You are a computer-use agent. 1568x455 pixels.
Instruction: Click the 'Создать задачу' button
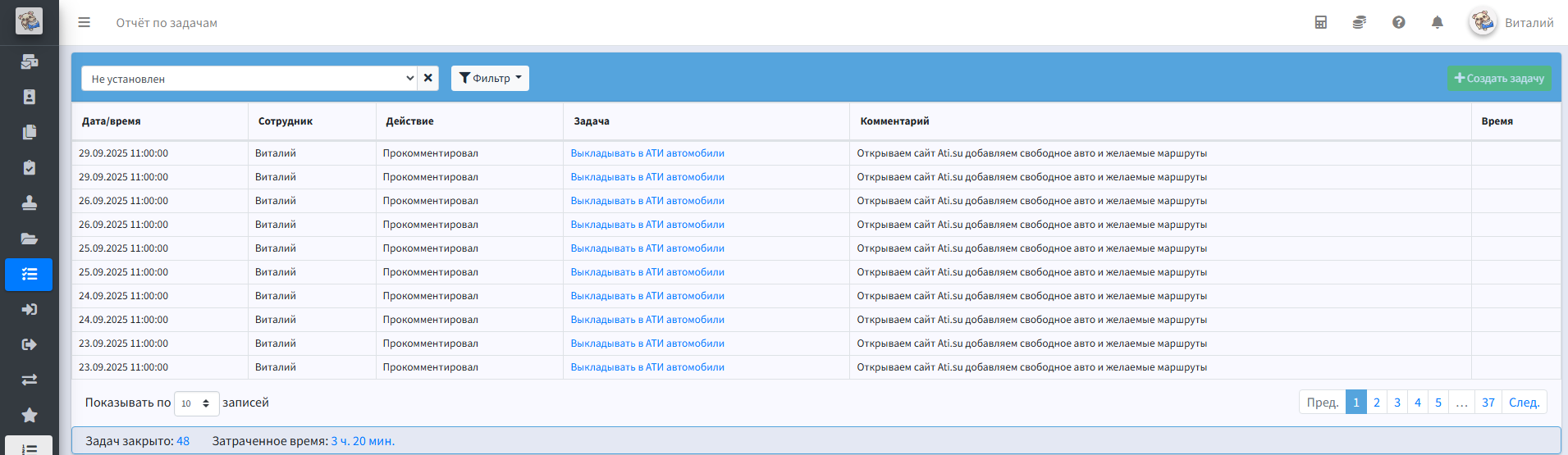point(1498,79)
